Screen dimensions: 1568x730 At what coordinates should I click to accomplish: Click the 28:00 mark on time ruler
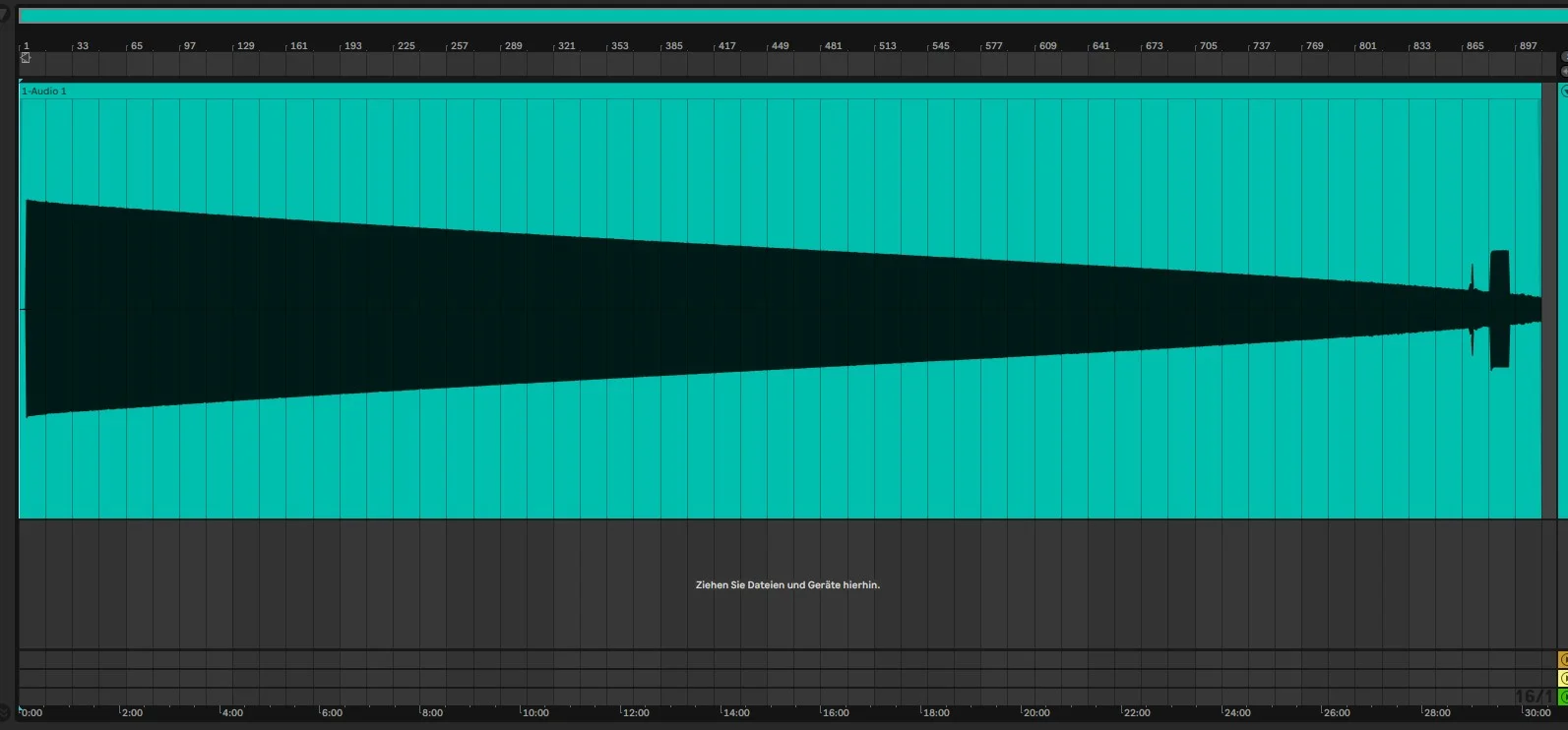(1436, 712)
